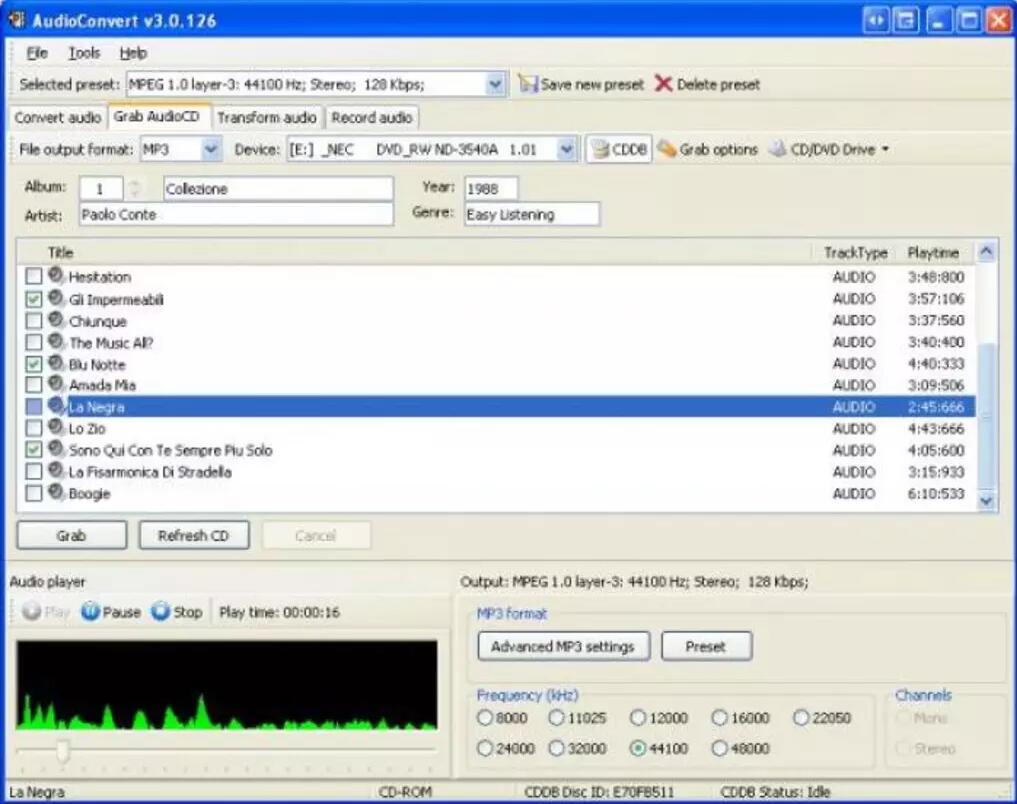This screenshot has width=1017, height=804.
Task: Click the track list scrollbar down arrow
Action: coord(987,500)
